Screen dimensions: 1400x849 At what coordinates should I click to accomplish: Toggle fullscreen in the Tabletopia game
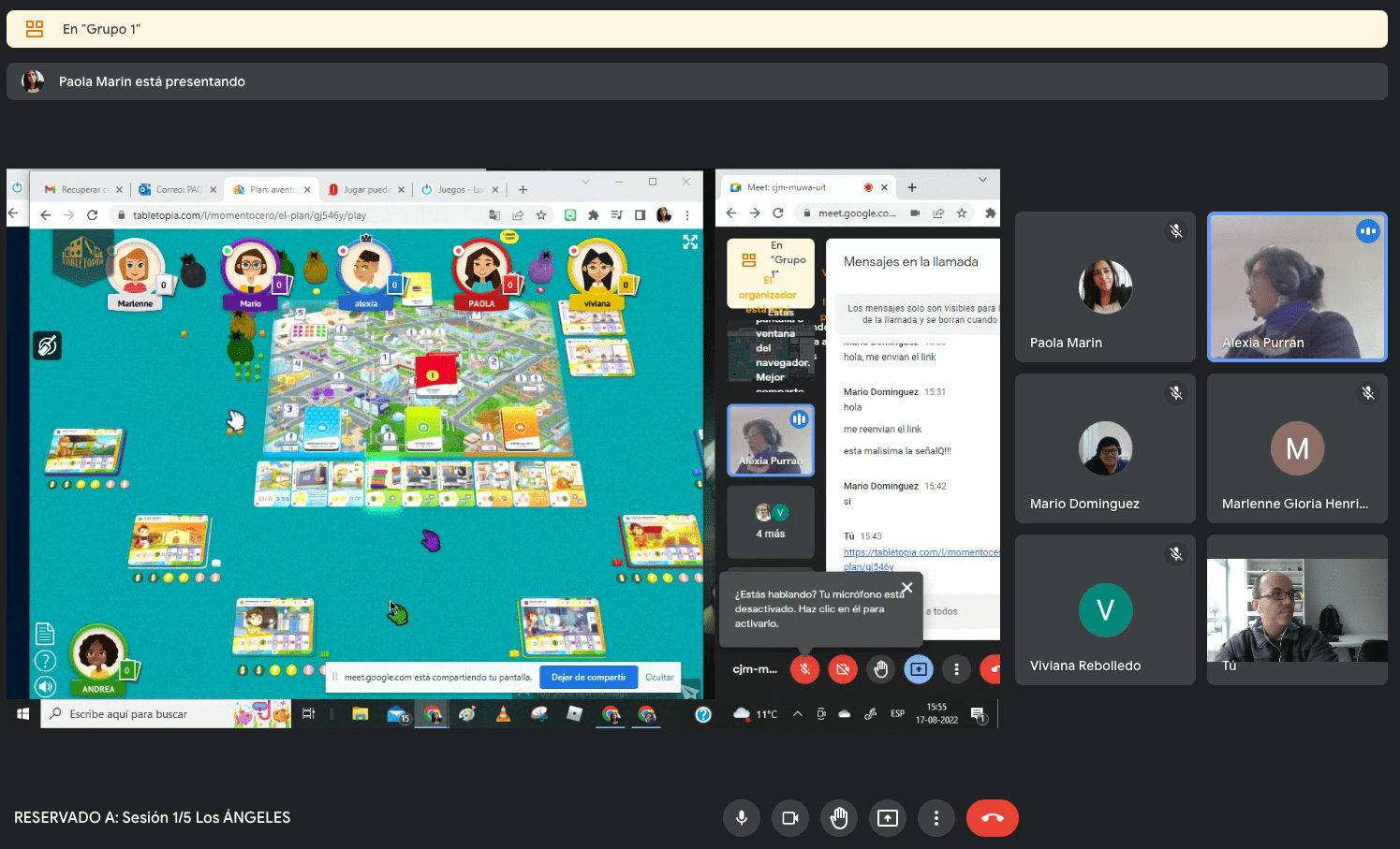click(x=690, y=242)
